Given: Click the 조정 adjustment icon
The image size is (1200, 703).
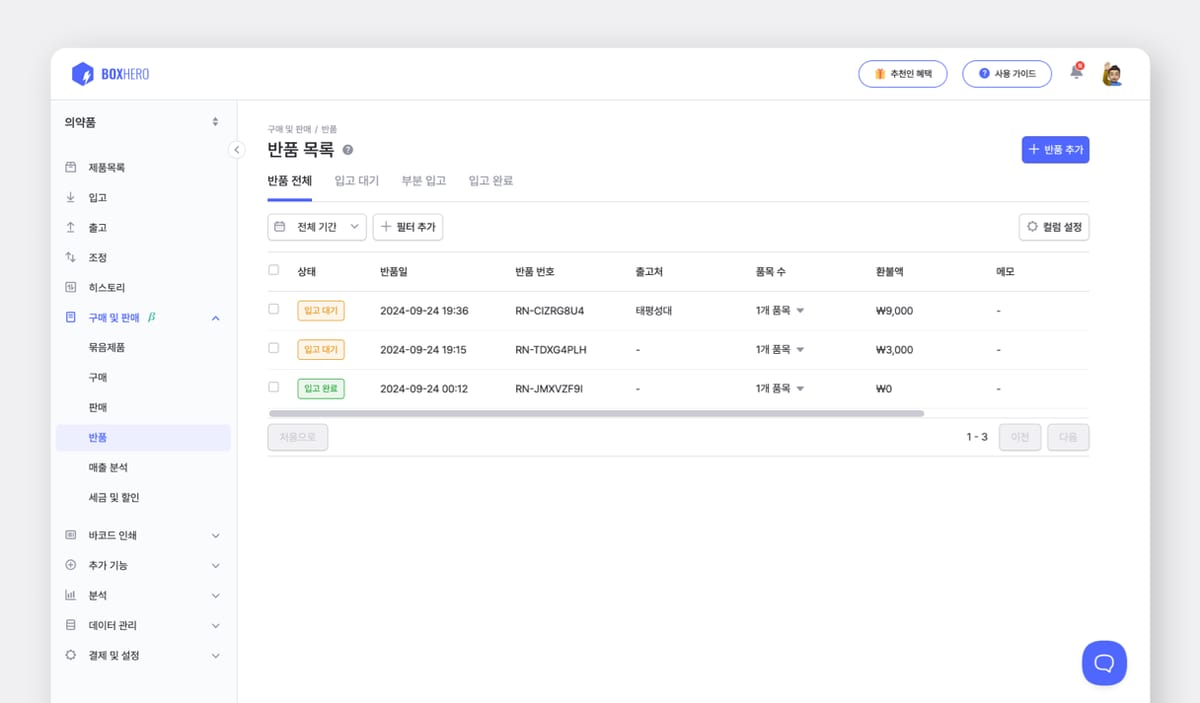Looking at the screenshot, I should point(70,257).
